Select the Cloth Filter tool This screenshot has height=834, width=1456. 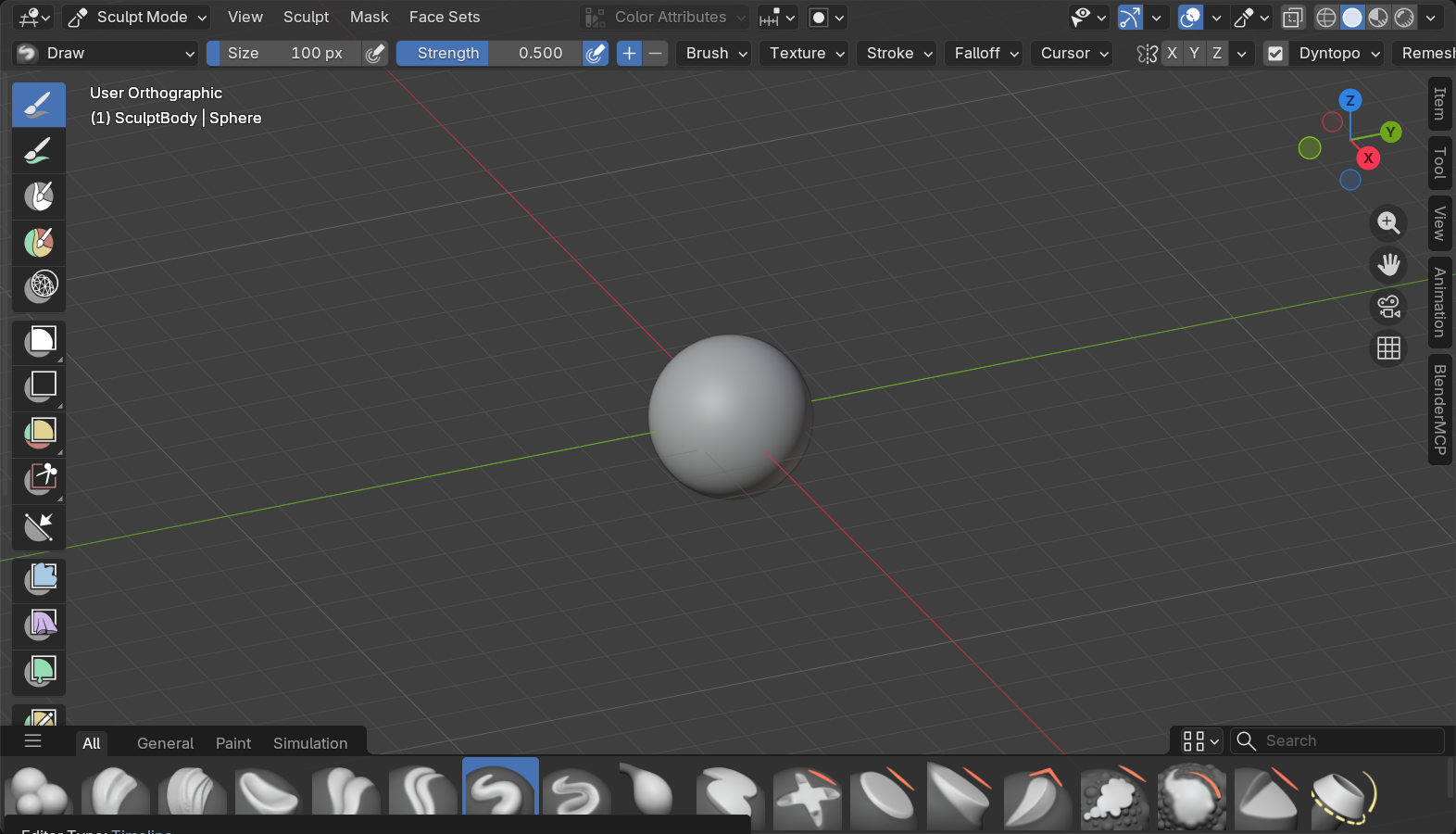tap(39, 625)
